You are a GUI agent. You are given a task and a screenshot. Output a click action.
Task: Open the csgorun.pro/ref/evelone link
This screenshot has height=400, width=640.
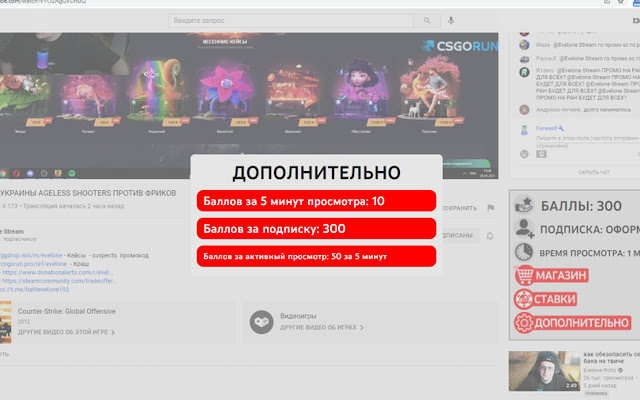(x=33, y=264)
